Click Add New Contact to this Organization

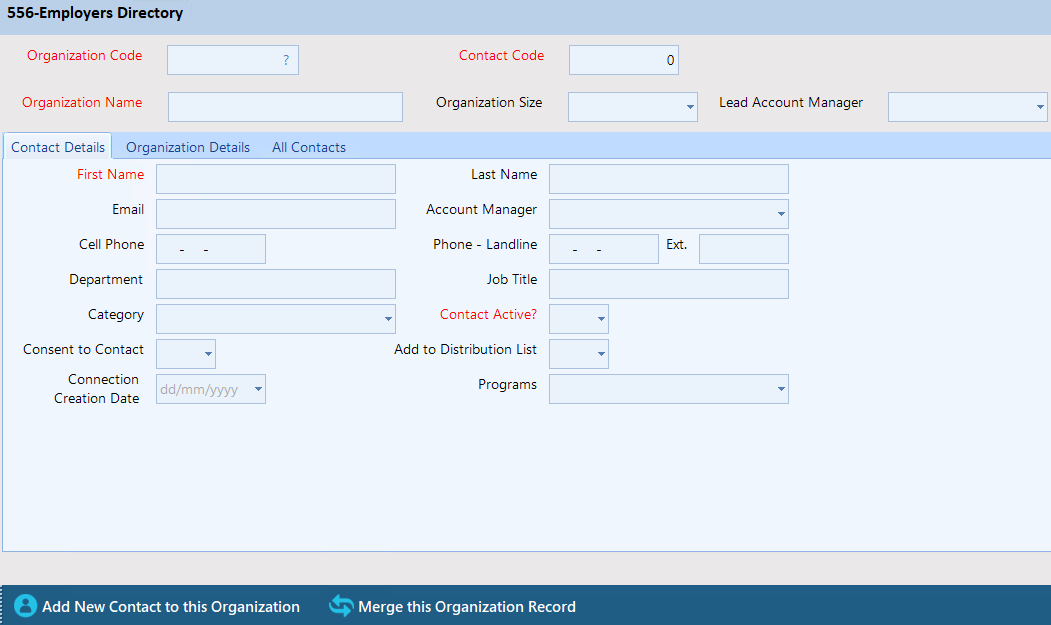(x=170, y=607)
